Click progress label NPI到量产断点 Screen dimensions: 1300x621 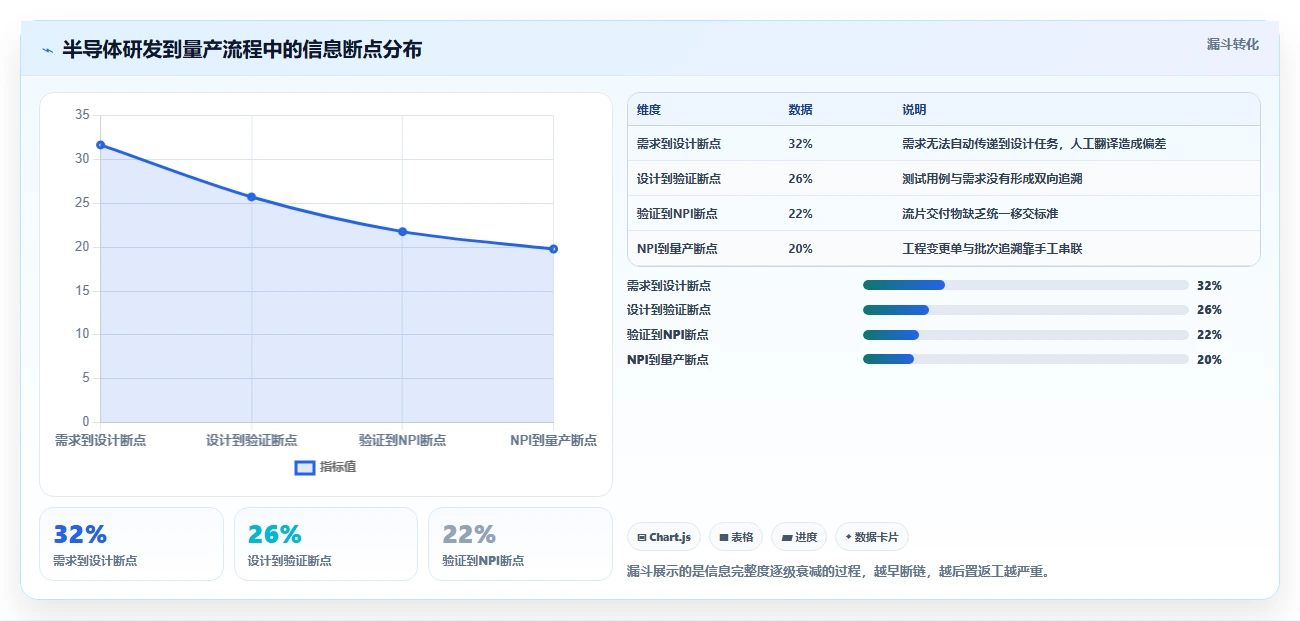668,359
